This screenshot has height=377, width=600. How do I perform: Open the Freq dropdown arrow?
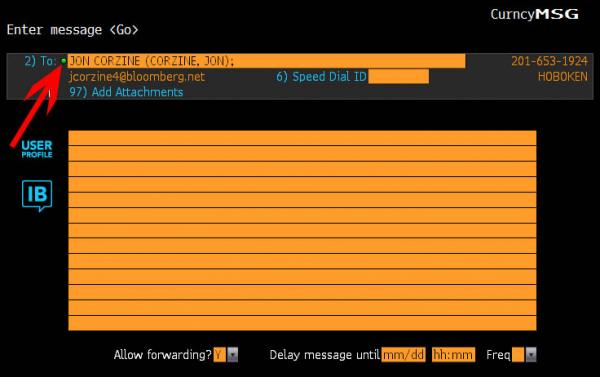coord(531,355)
